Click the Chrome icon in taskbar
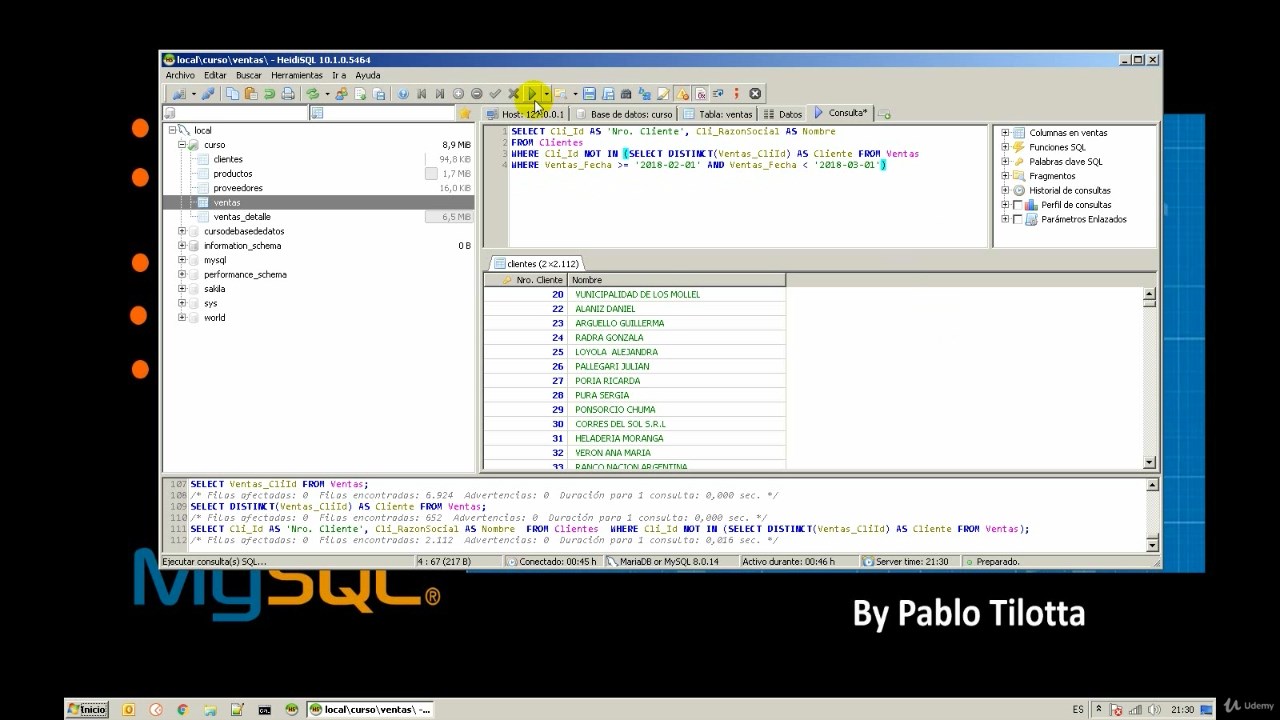Image resolution: width=1280 pixels, height=720 pixels. (x=183, y=709)
